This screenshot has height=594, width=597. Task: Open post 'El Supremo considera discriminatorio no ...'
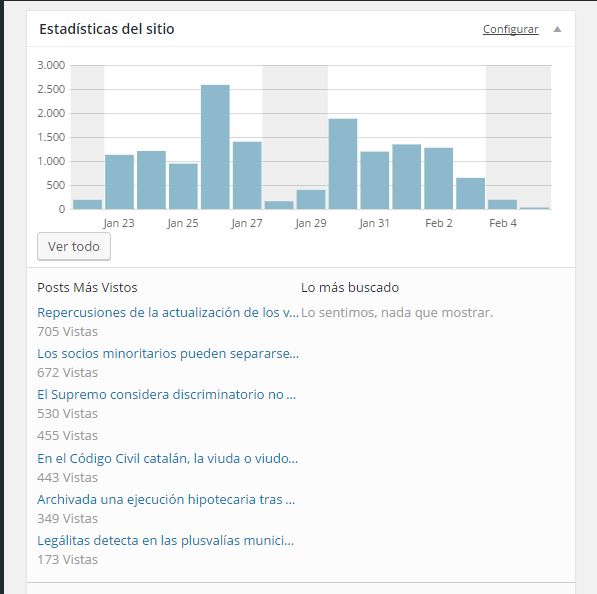coord(166,395)
